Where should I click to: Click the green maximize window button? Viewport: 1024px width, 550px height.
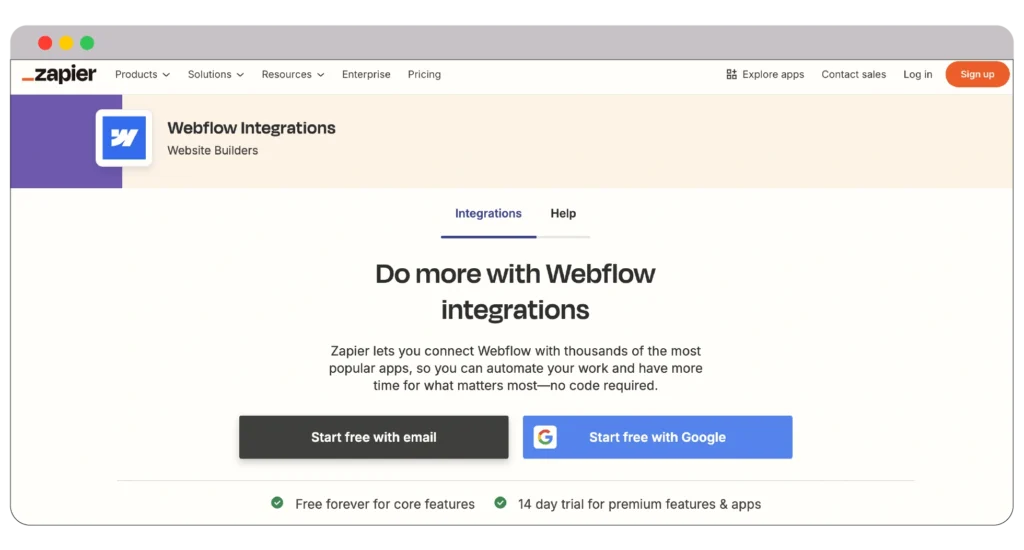click(x=87, y=43)
